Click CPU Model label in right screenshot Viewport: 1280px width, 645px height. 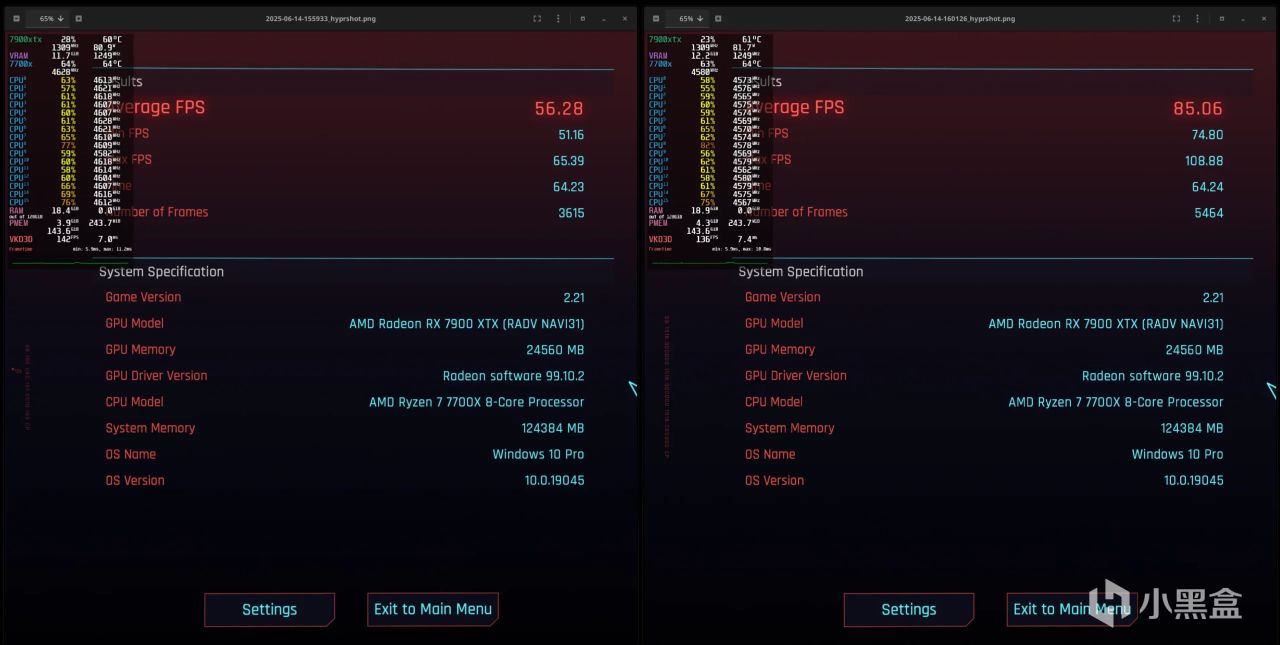tap(774, 402)
